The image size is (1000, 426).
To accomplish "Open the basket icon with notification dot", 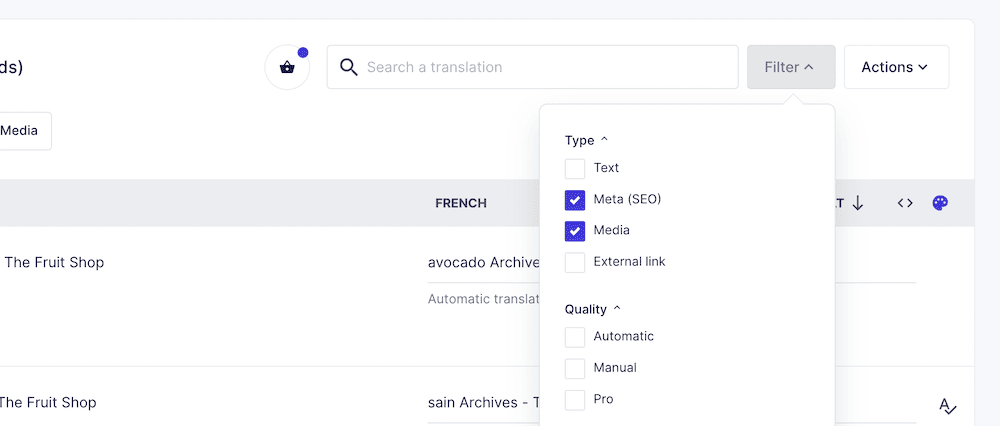I will [x=287, y=67].
